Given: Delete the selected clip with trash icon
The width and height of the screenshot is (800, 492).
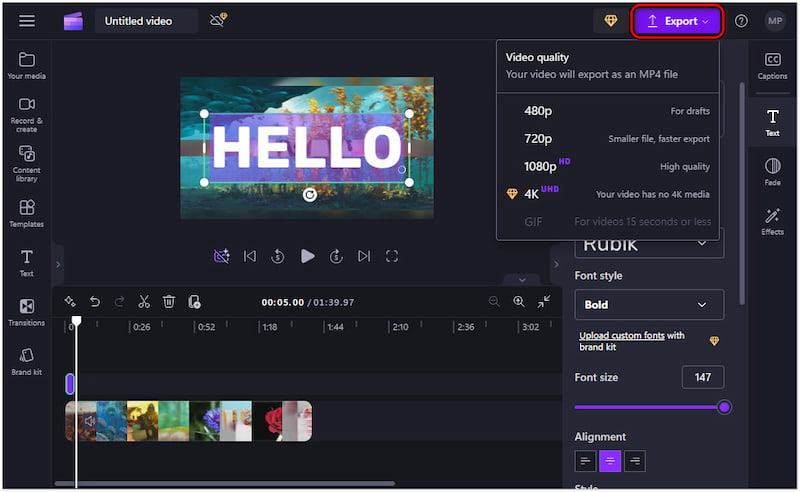Looking at the screenshot, I should pyautogui.click(x=169, y=301).
